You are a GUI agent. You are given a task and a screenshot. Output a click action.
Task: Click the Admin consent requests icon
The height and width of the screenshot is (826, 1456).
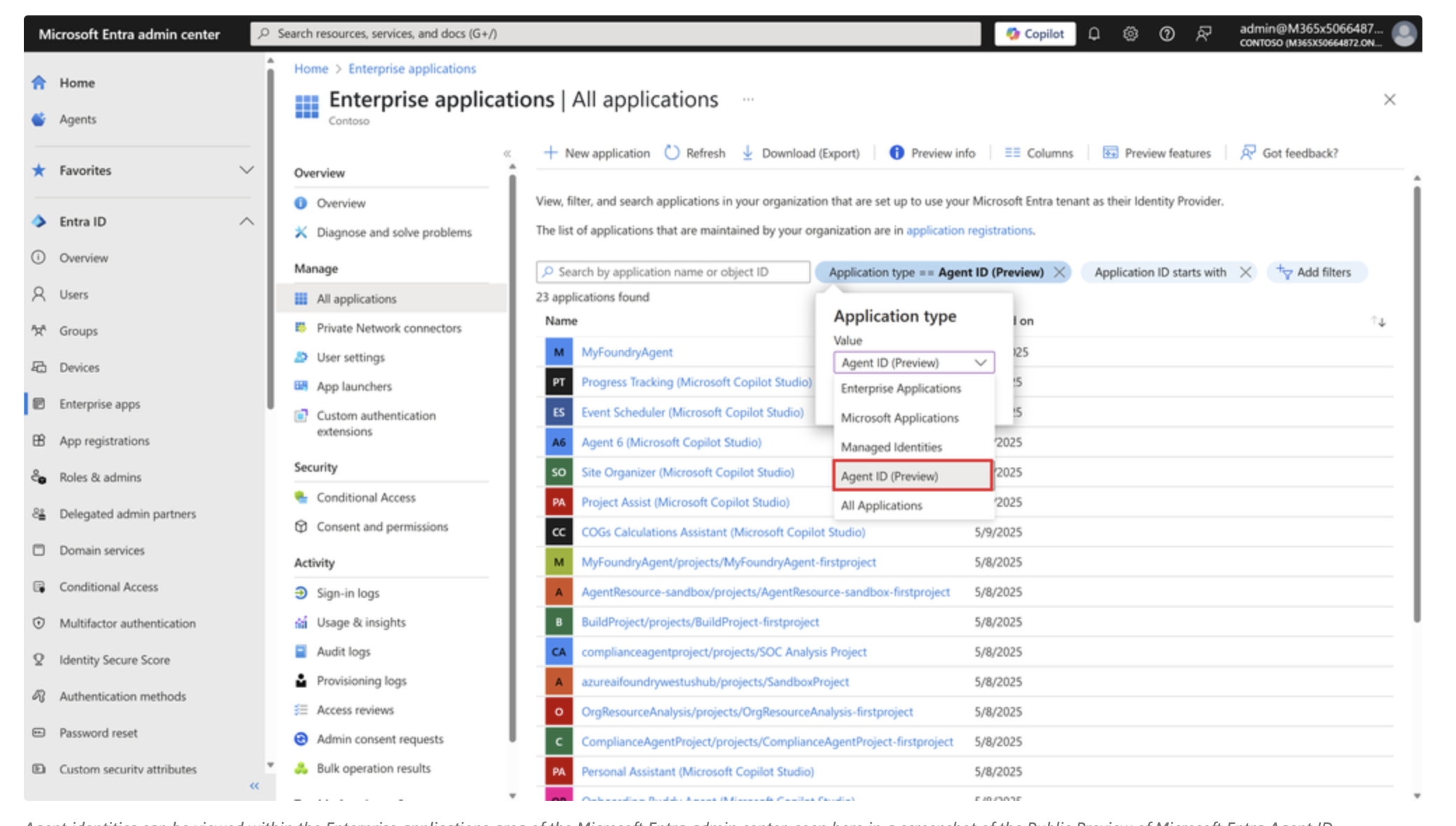click(301, 739)
